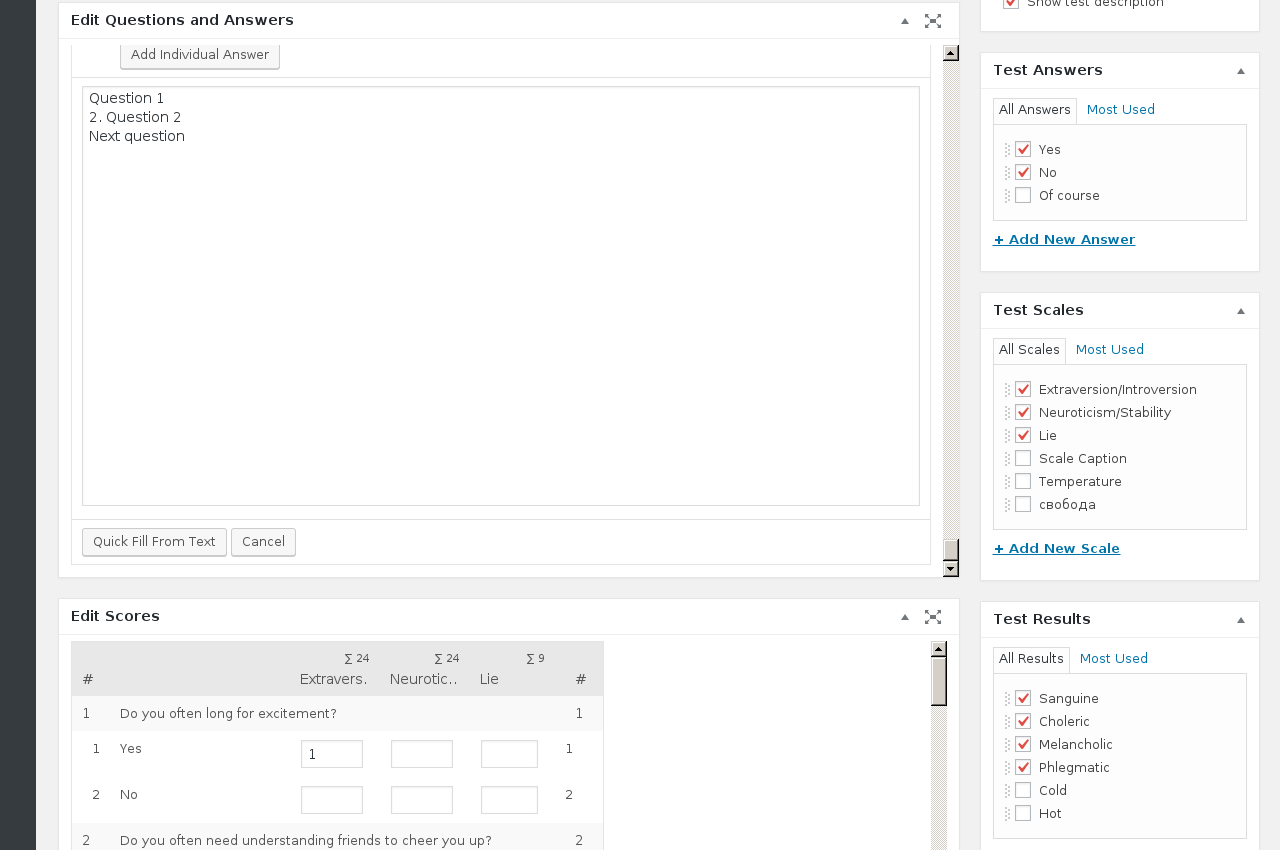1280x850 pixels.
Task: Uncheck the Extraversion/Introversion scale
Action: click(1023, 389)
